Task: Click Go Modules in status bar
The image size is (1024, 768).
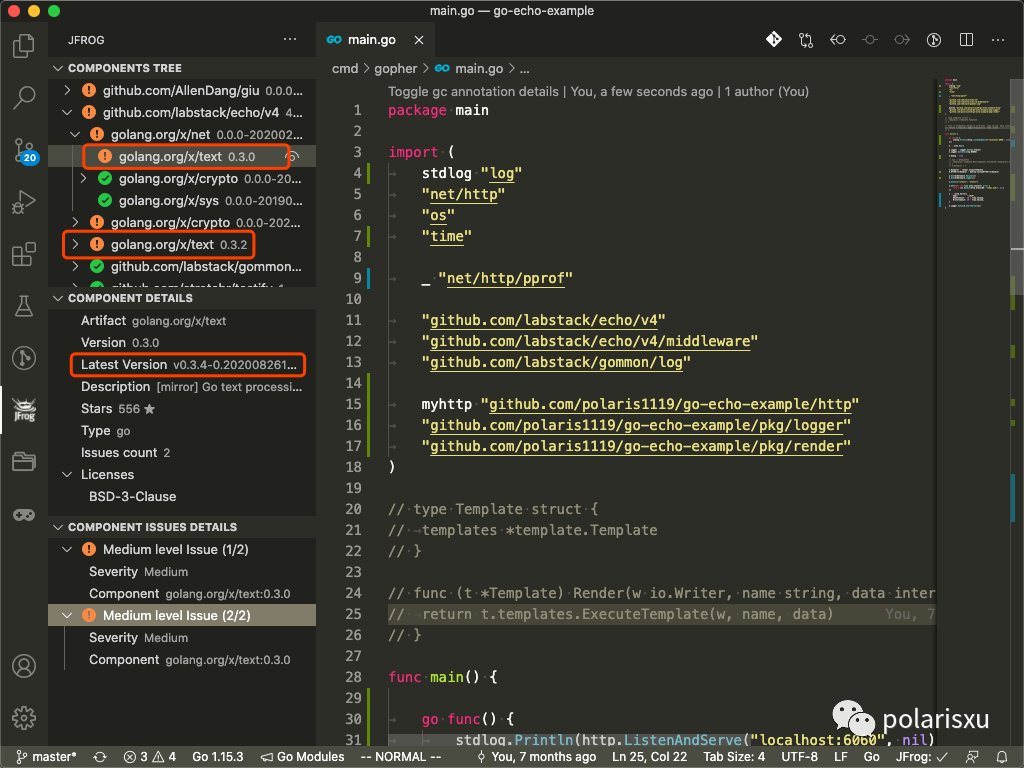Action: click(x=302, y=757)
